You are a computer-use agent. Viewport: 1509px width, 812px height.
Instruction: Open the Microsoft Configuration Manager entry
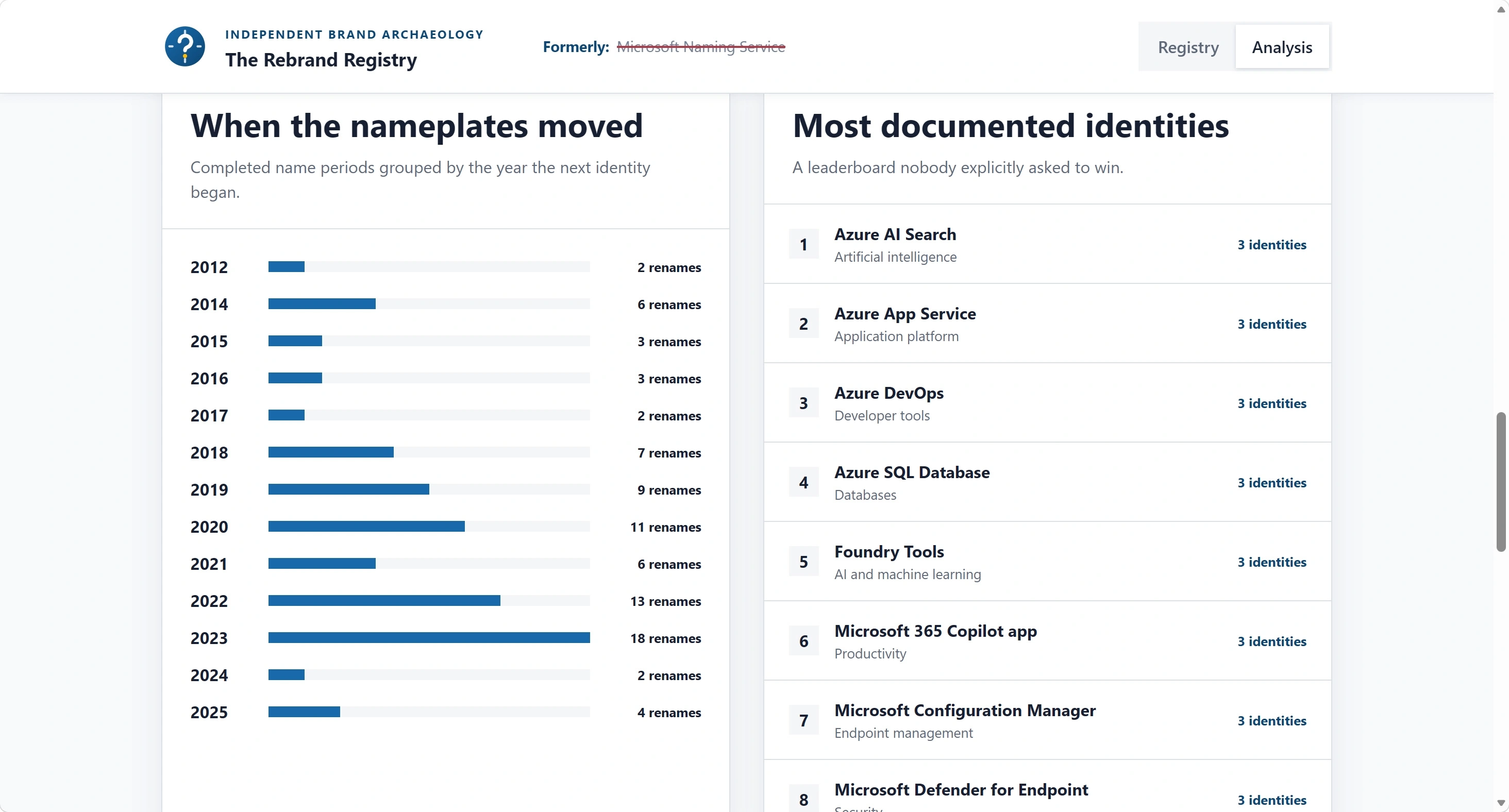click(x=1047, y=720)
